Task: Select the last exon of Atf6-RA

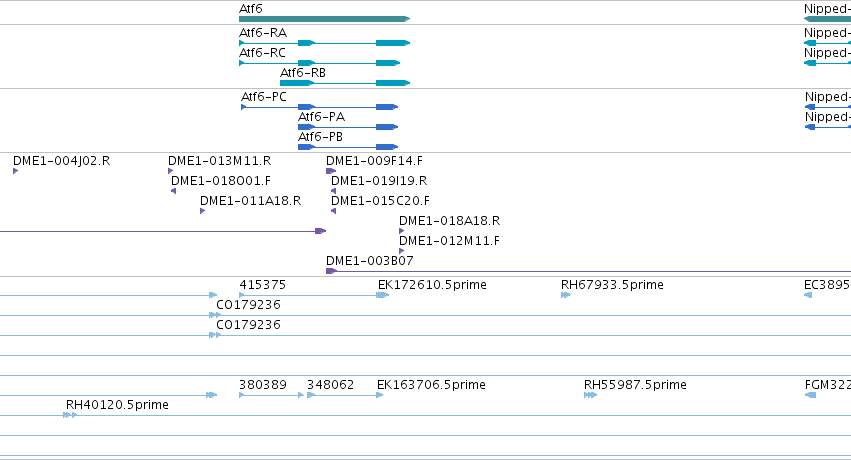Action: (393, 43)
